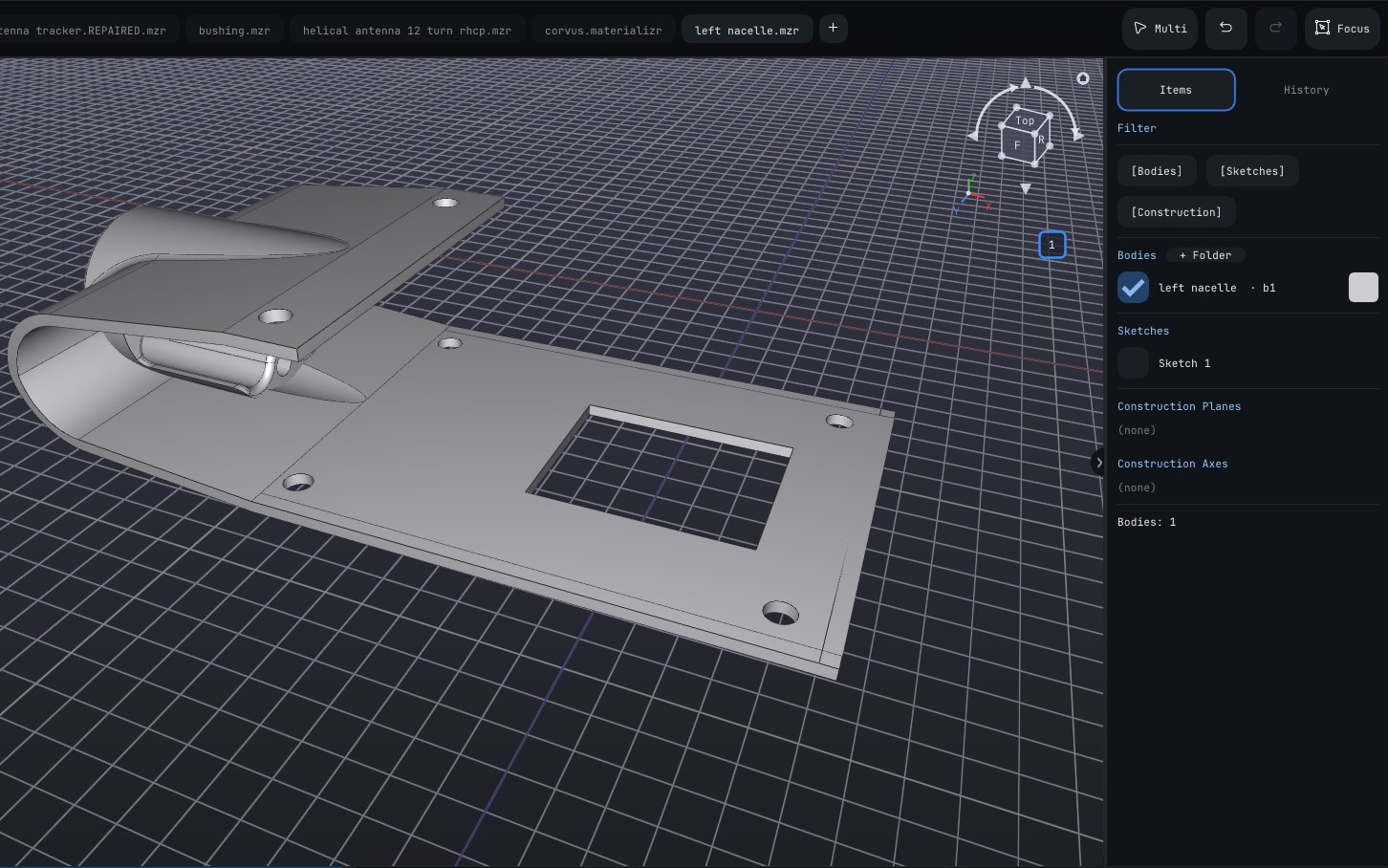This screenshot has height=868, width=1388.
Task: Select the Top face of the view cube
Action: (1025, 120)
